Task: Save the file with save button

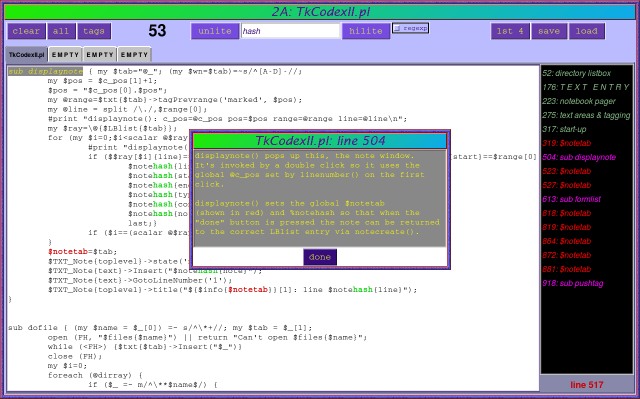Action: coord(549,31)
